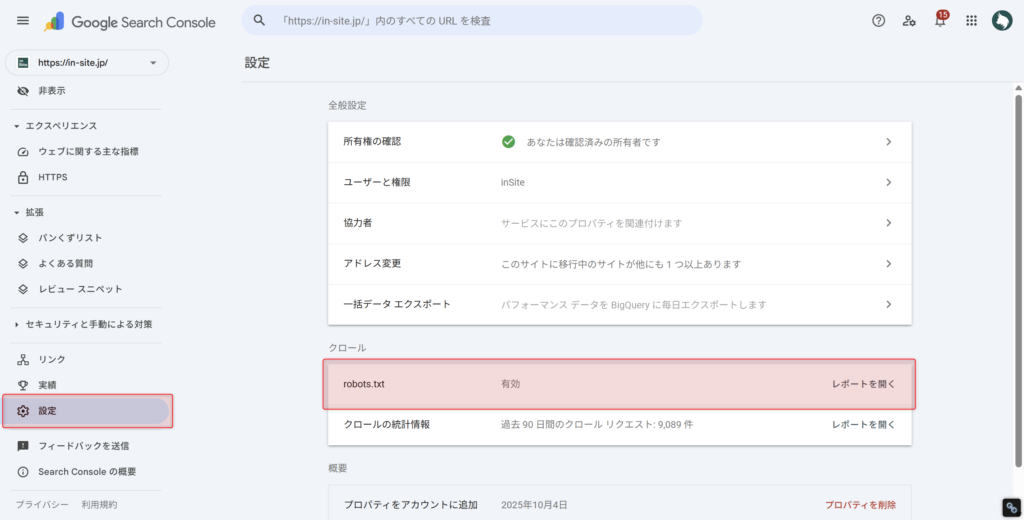Click the speedometer icon for core web vitals
The width and height of the screenshot is (1024, 520).
[23, 152]
